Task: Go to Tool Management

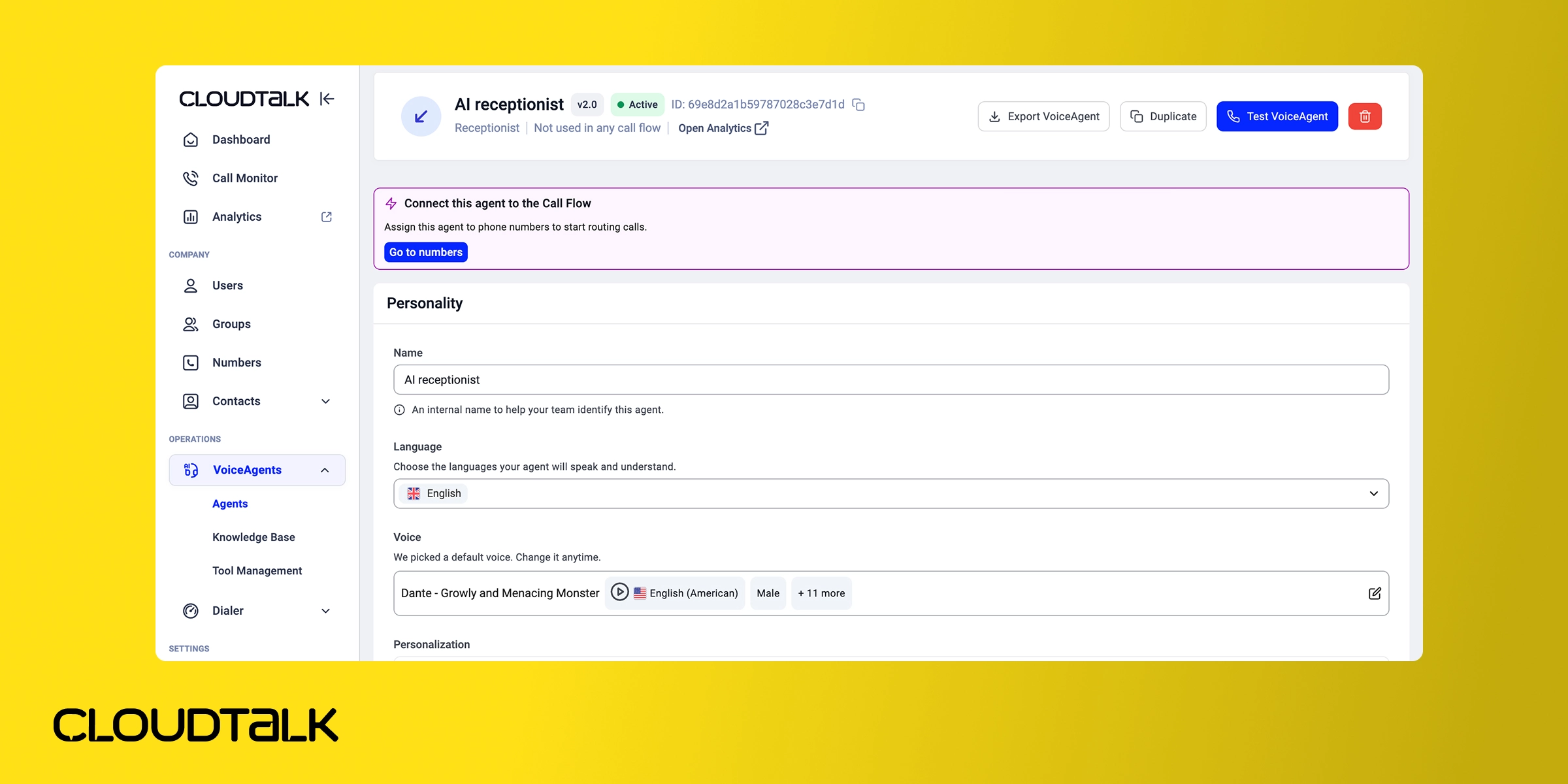Action: pos(257,571)
